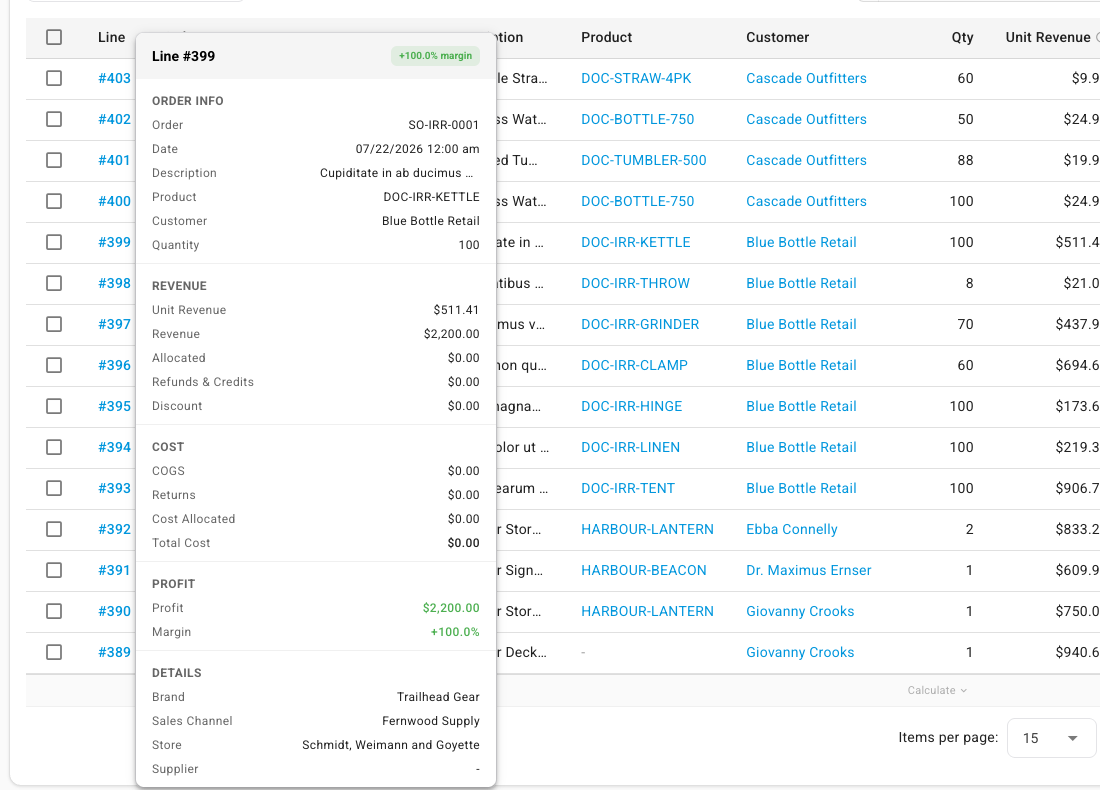This screenshot has height=790, width=1100.
Task: Open Giovanny Crooks in line #389 row
Action: (800, 652)
